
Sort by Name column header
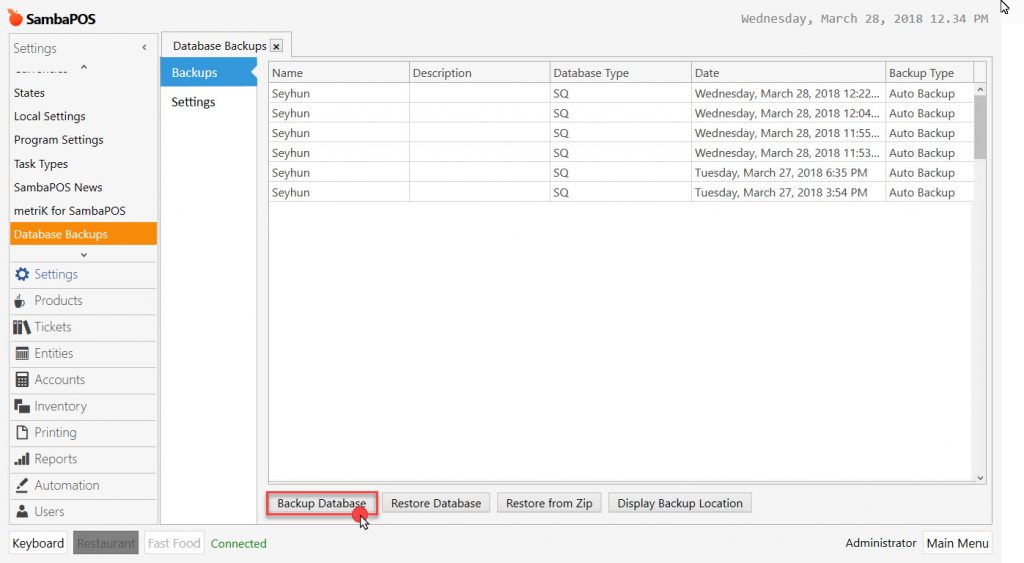[338, 73]
